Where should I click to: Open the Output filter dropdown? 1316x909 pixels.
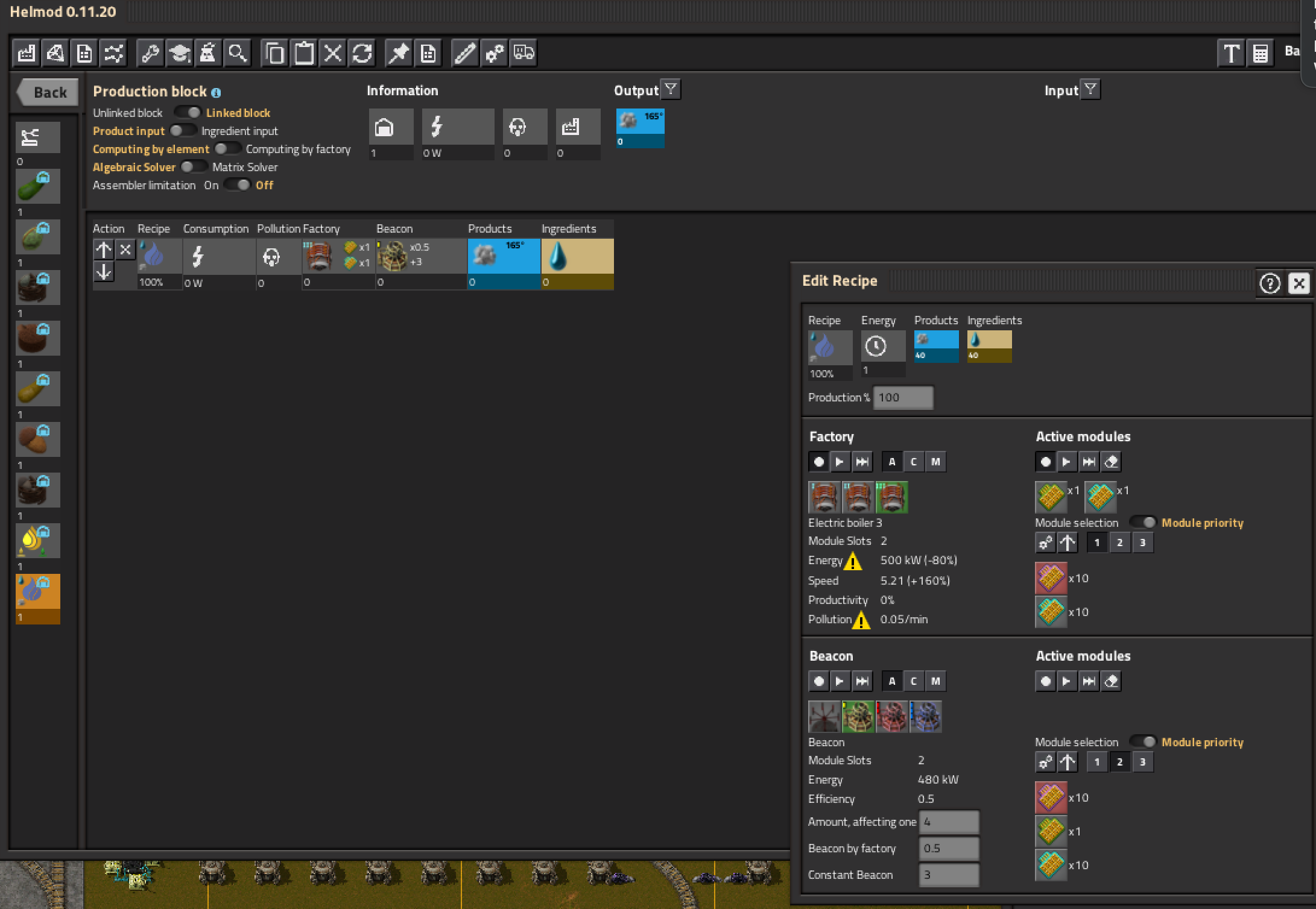(x=671, y=90)
